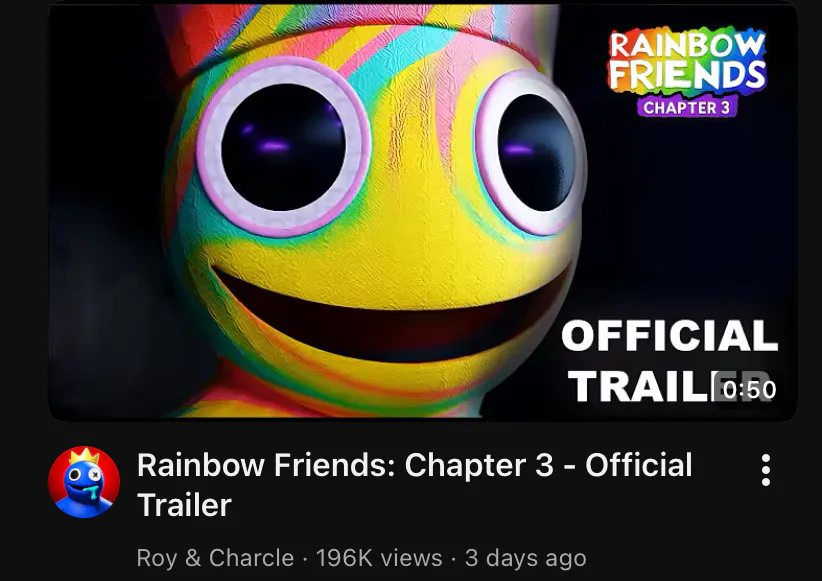The height and width of the screenshot is (581, 822).
Task: Click the white OFFICIAL text in thumbnail
Action: [669, 336]
